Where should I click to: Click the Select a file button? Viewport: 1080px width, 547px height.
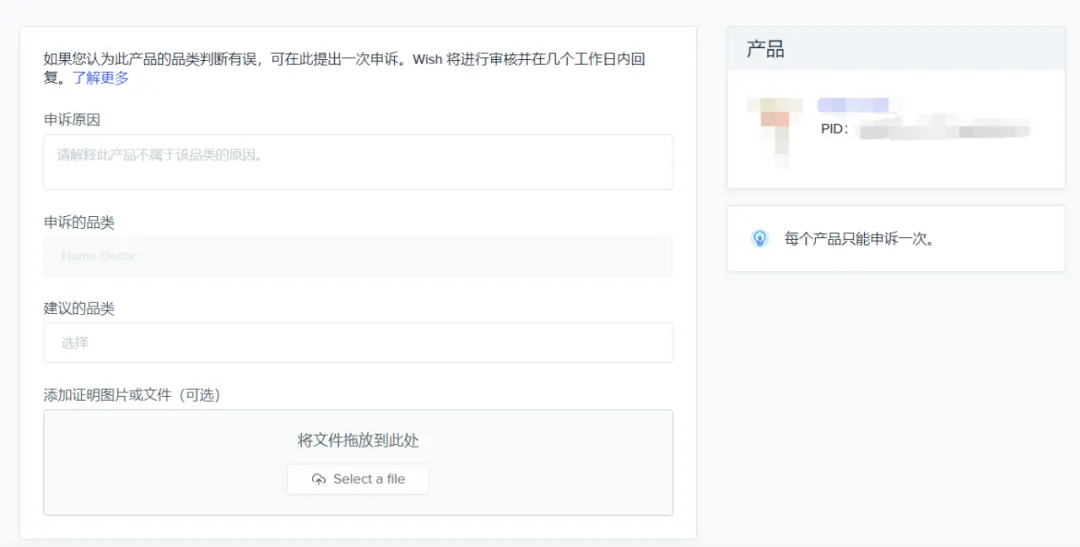pyautogui.click(x=358, y=479)
